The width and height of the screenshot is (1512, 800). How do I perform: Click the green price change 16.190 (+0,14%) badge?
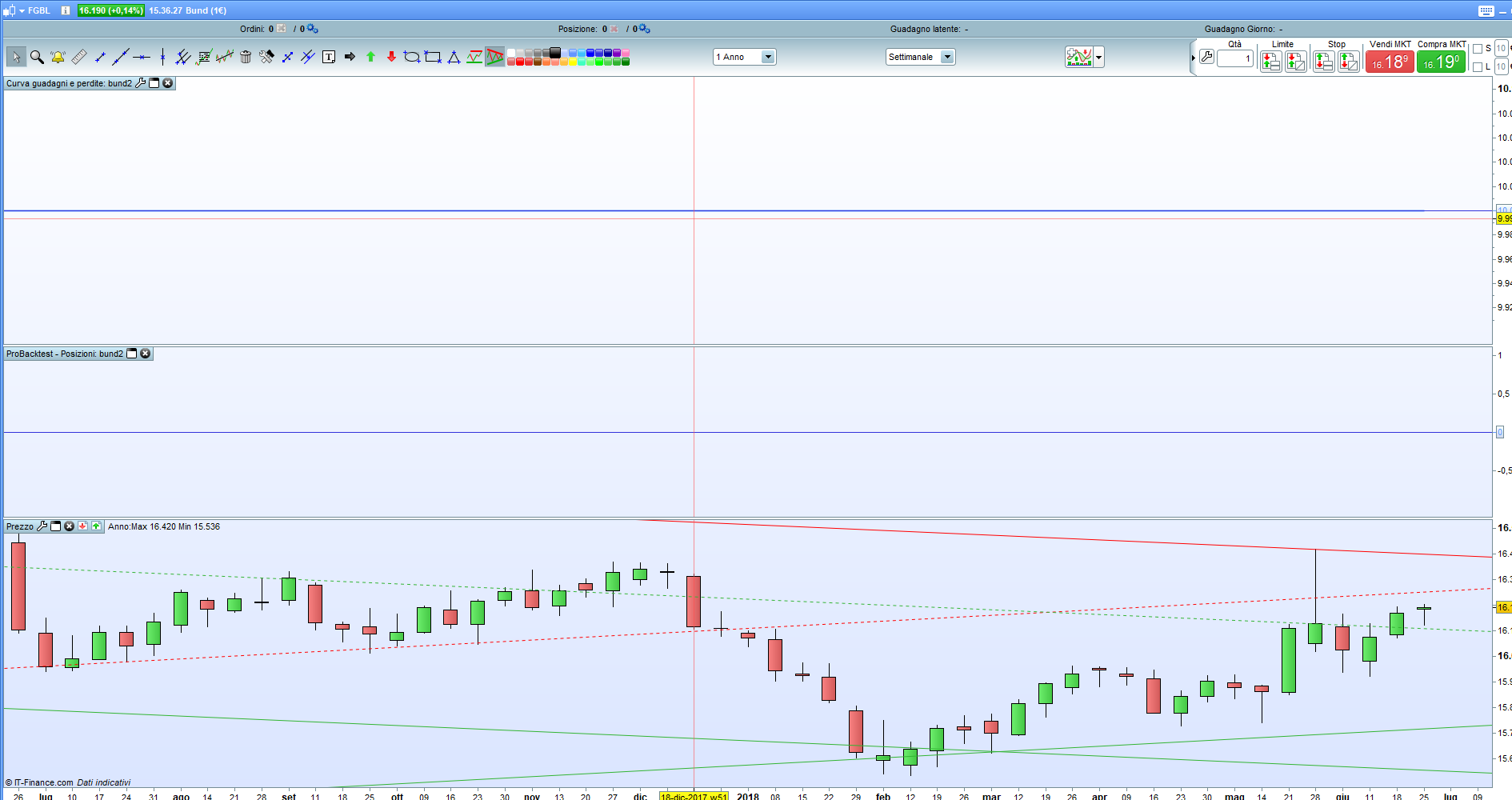point(111,10)
